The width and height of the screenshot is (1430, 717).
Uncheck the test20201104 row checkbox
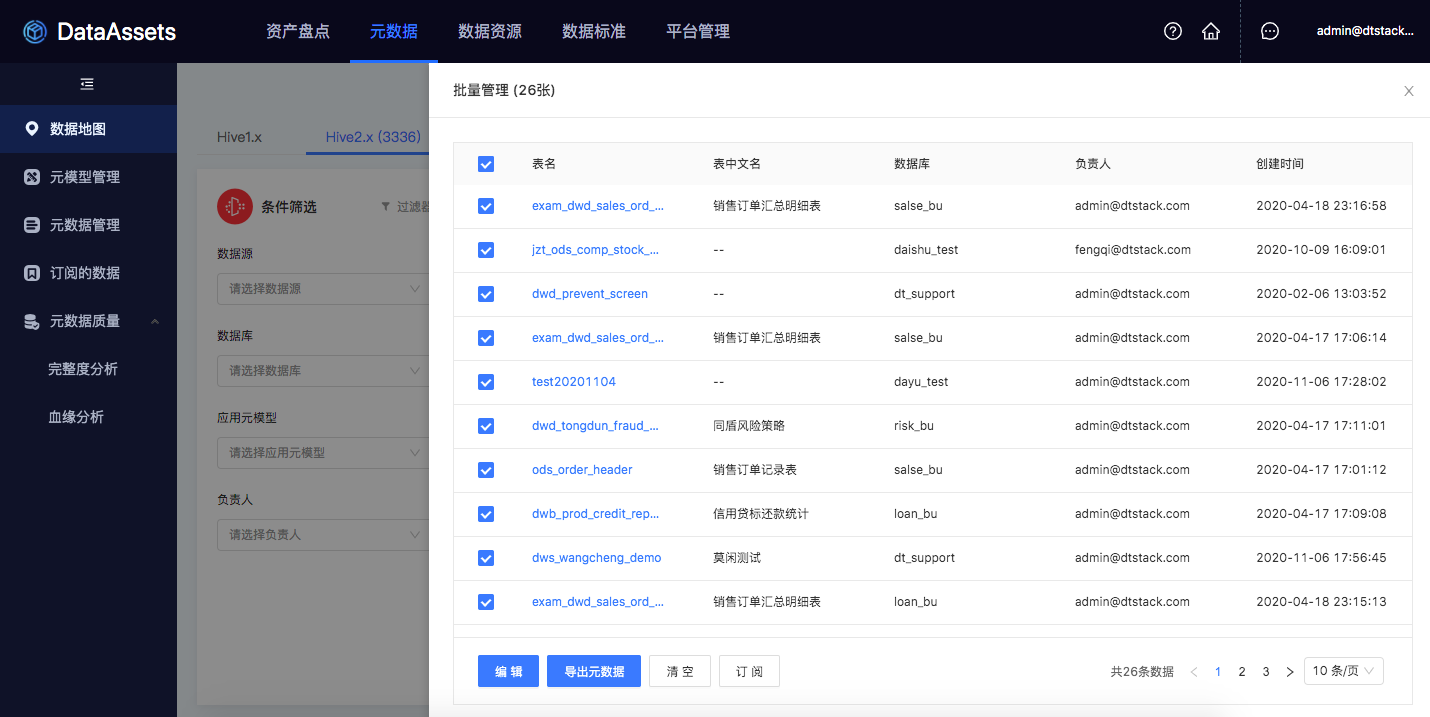486,382
